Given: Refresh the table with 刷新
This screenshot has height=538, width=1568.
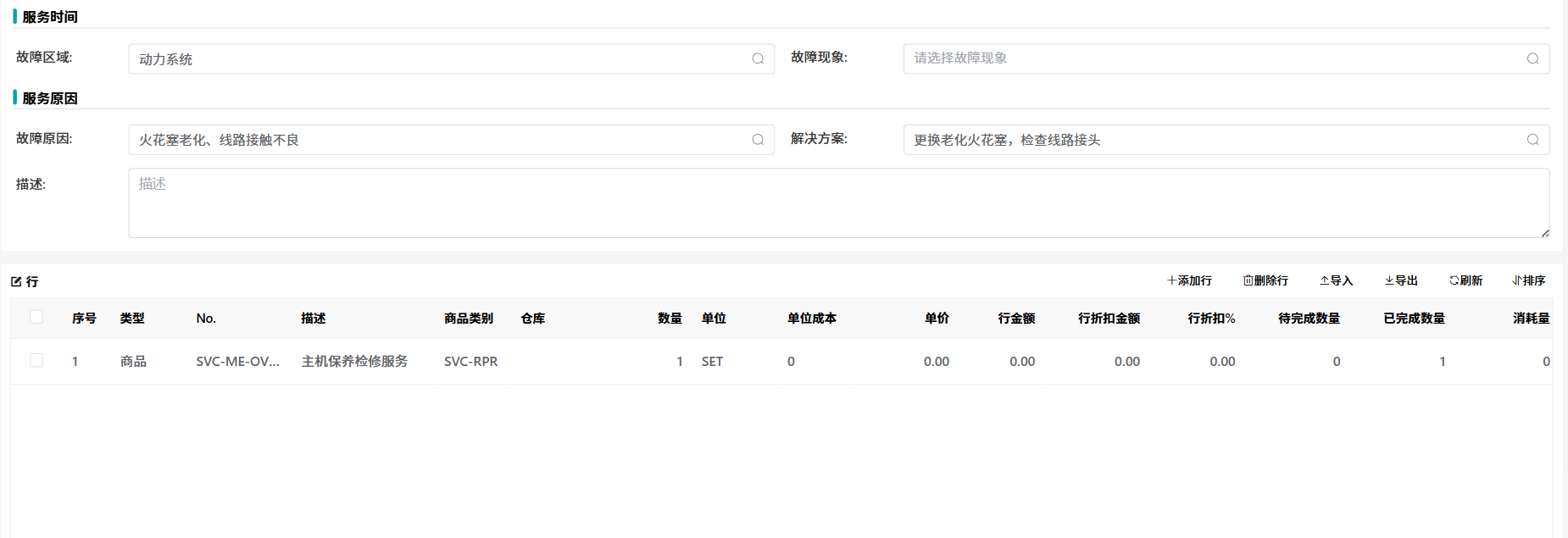Looking at the screenshot, I should coord(1465,280).
